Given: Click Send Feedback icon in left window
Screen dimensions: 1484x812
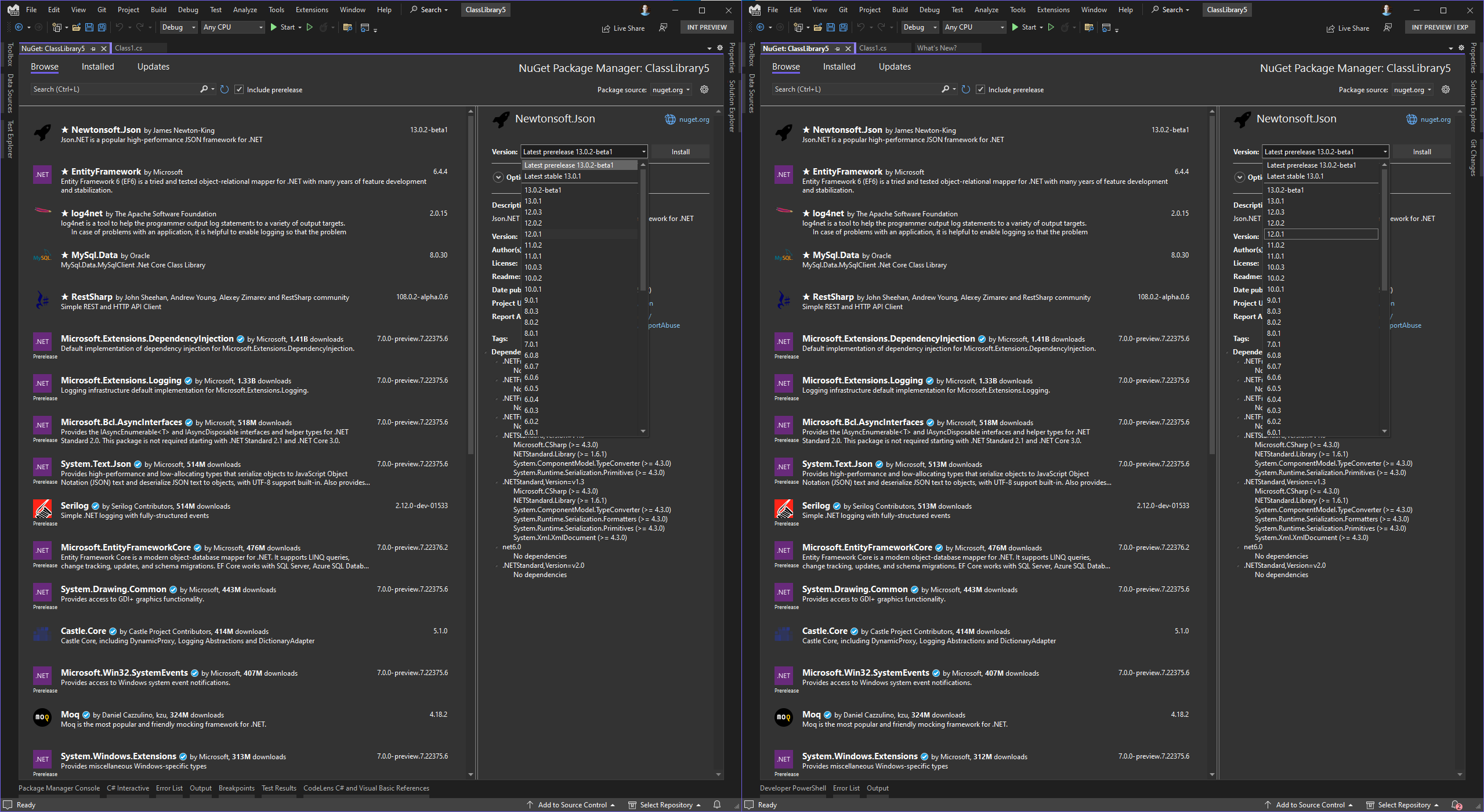Looking at the screenshot, I should (x=663, y=27).
